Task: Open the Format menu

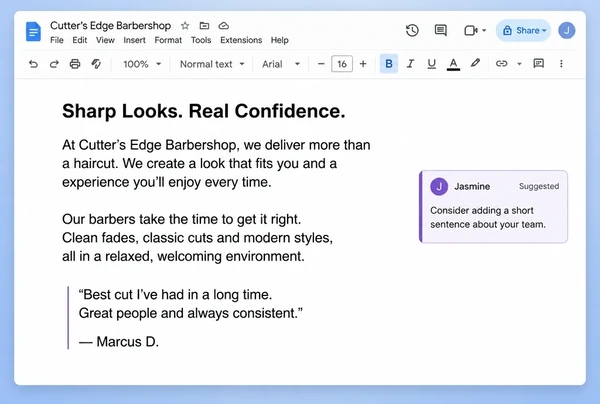Action: pos(168,40)
